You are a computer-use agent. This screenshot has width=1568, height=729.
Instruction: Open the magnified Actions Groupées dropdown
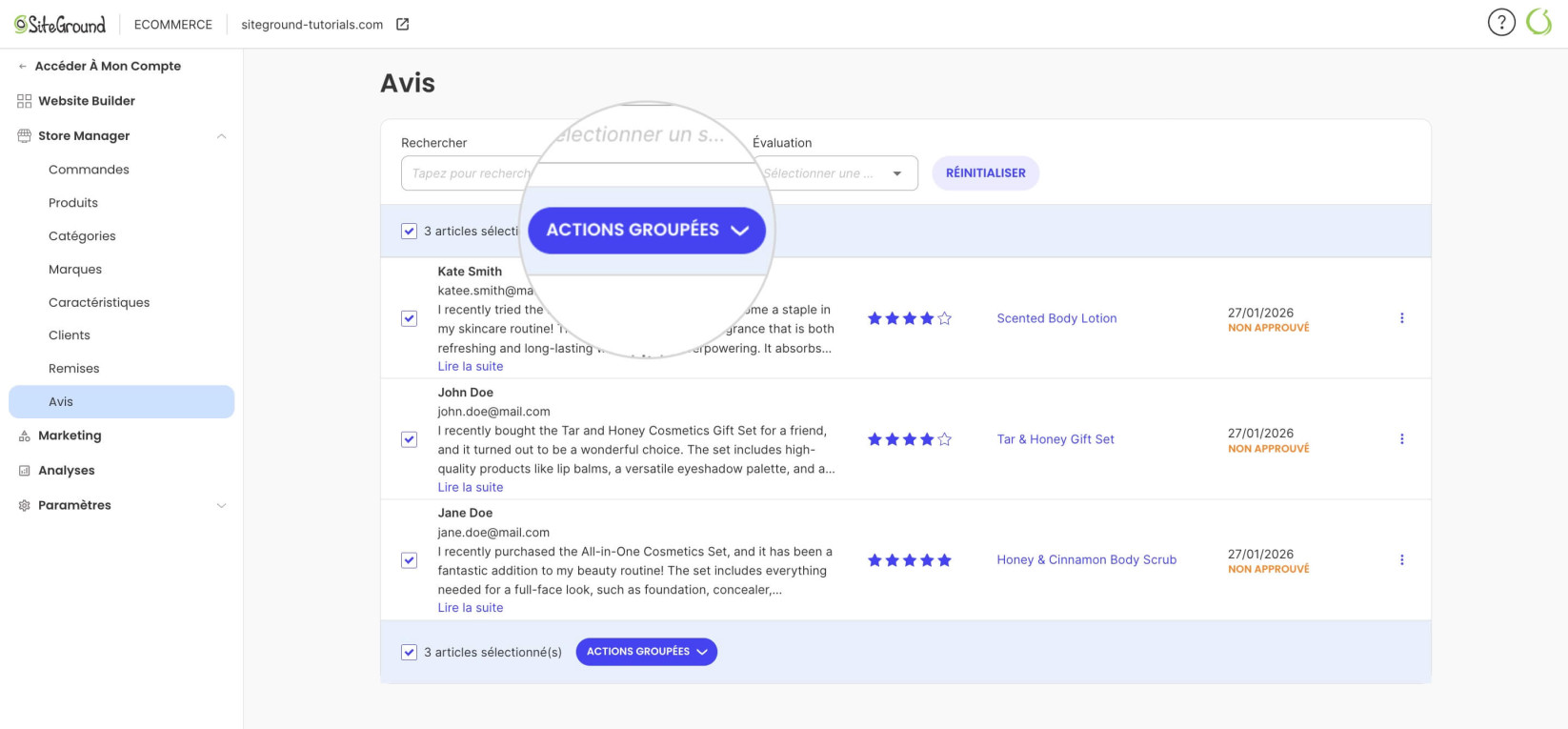tap(647, 231)
